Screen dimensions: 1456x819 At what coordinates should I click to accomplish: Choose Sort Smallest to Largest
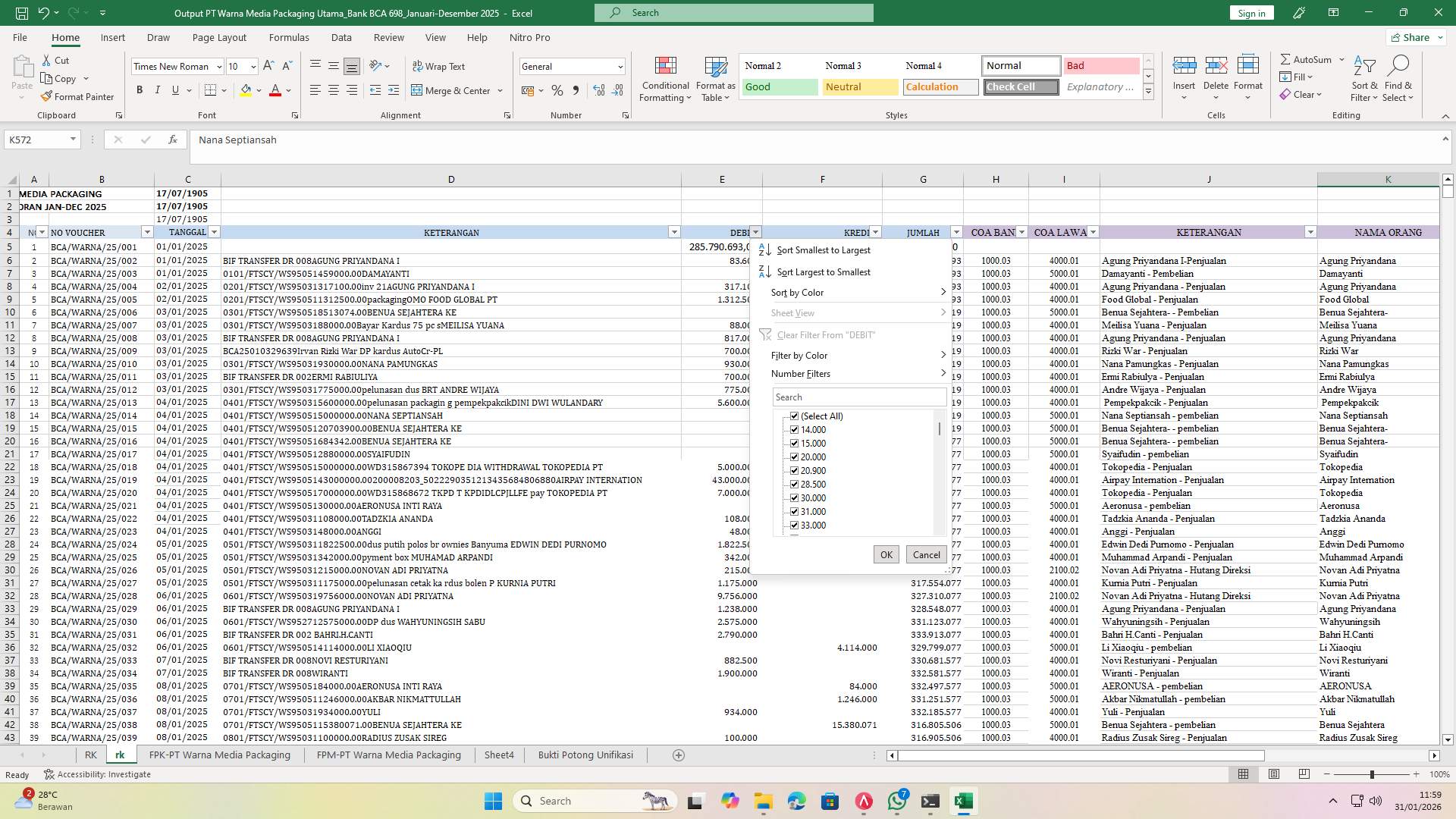(824, 249)
